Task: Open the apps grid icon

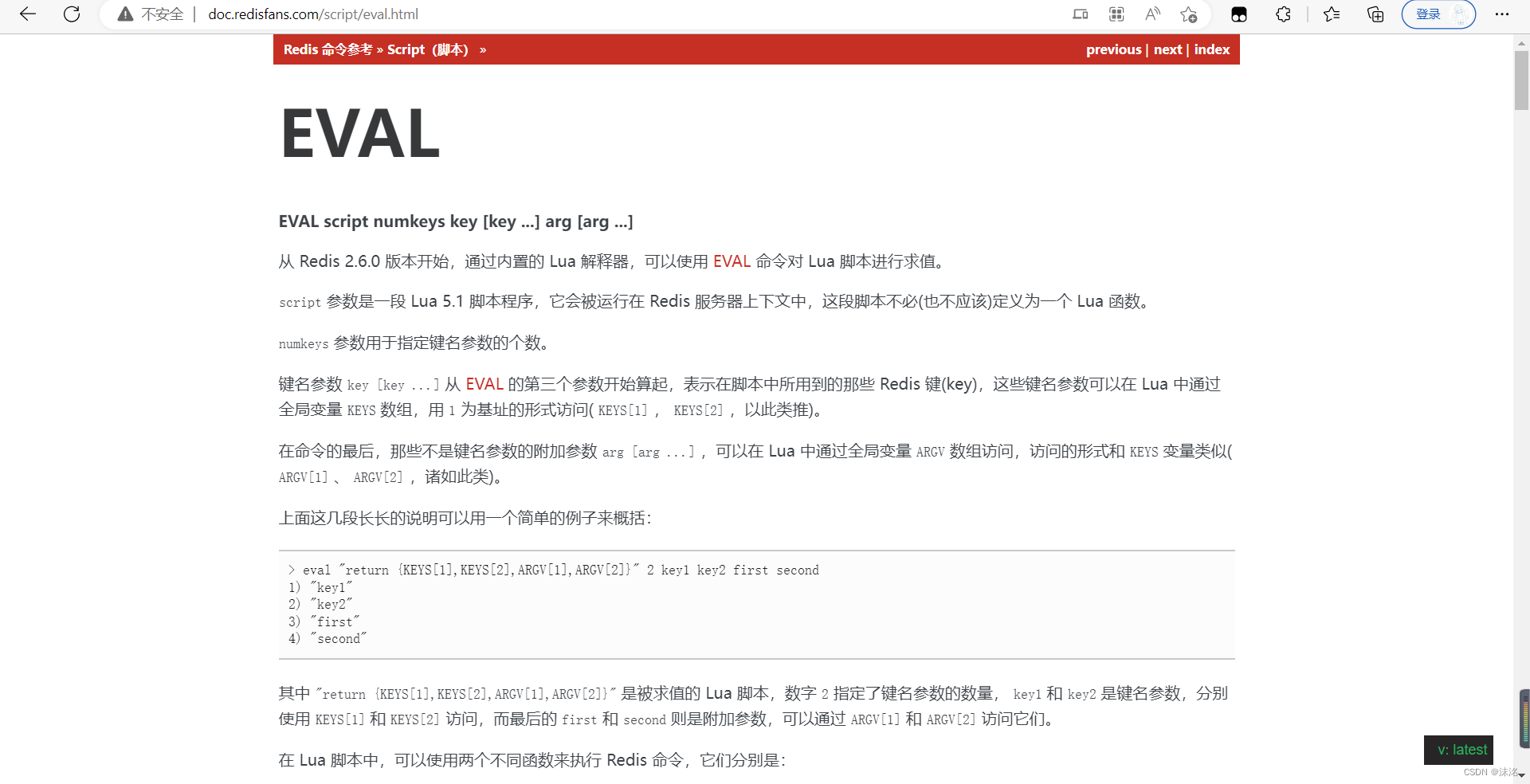Action: tap(1115, 14)
